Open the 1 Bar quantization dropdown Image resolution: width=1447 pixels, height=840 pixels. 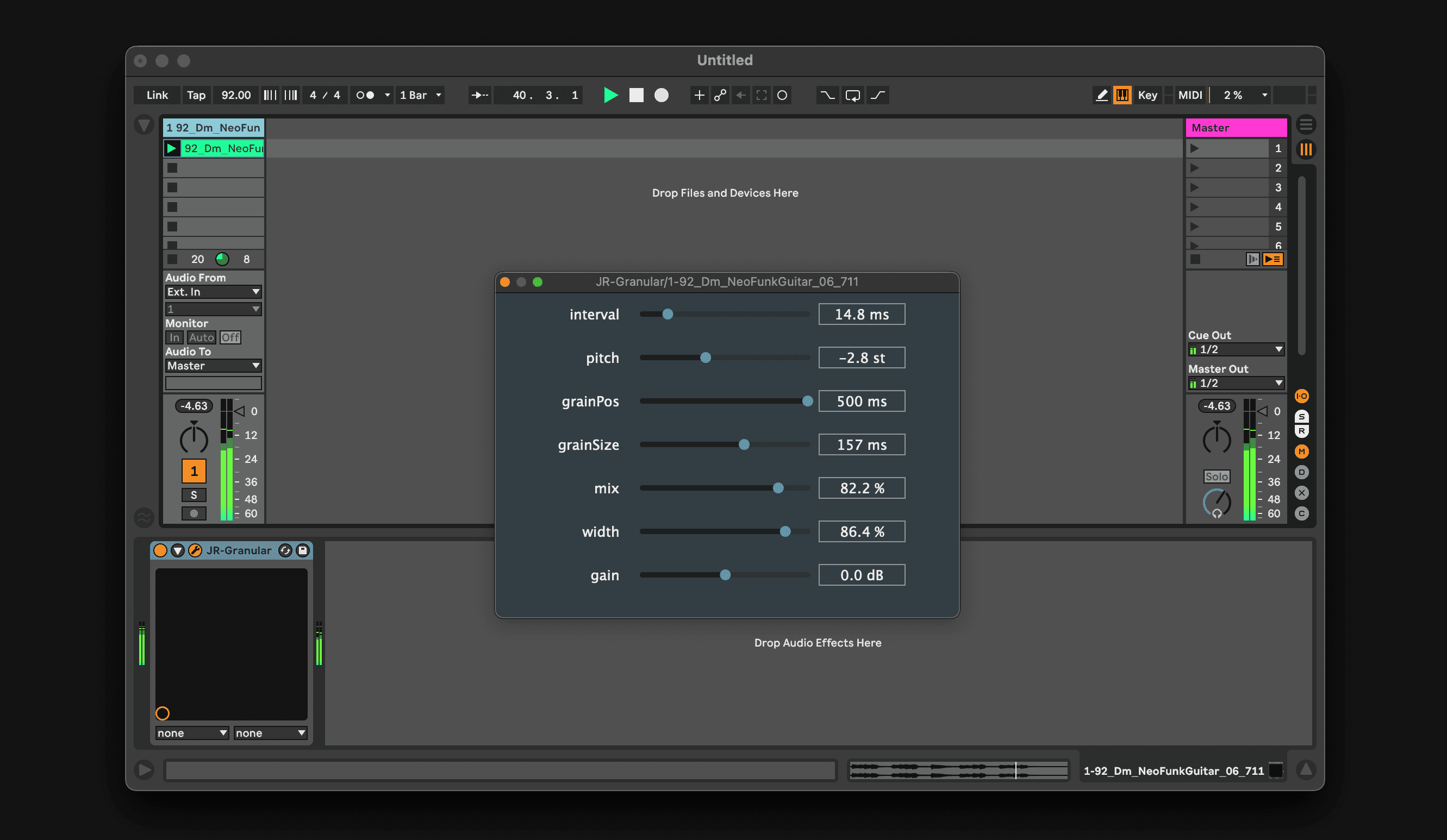(420, 95)
